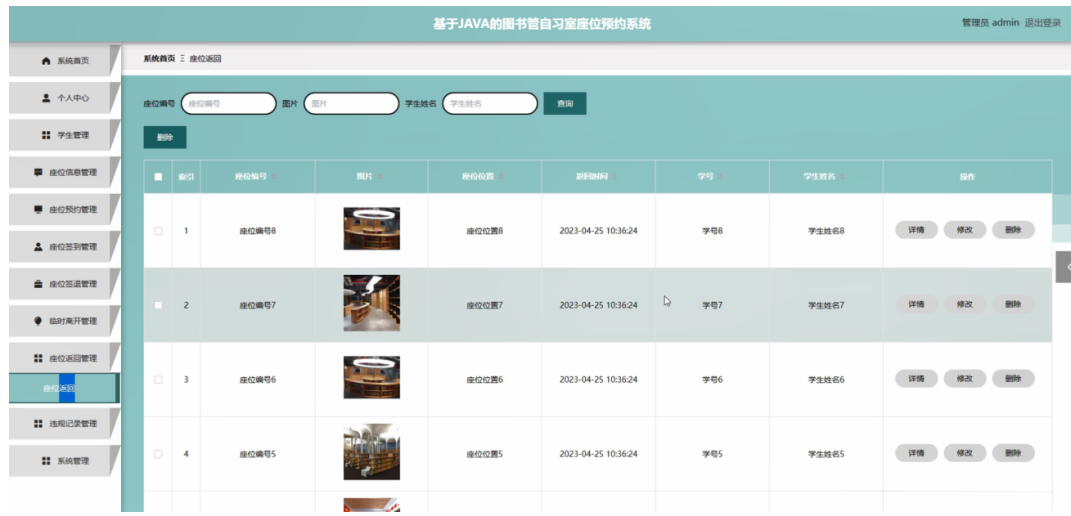Focus the 图片 search input
1071x516 pixels.
351,104
